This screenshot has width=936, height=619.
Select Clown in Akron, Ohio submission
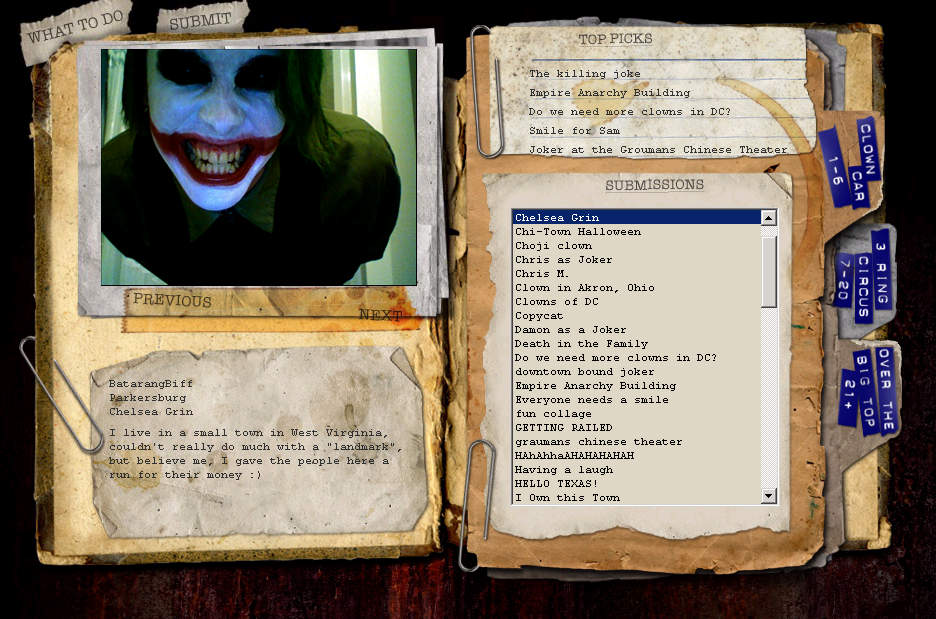click(637, 288)
